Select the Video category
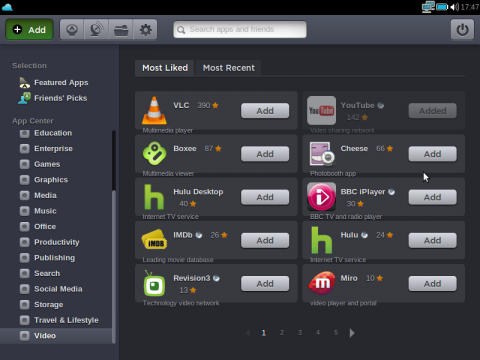This screenshot has width=480, height=360. click(x=56, y=336)
